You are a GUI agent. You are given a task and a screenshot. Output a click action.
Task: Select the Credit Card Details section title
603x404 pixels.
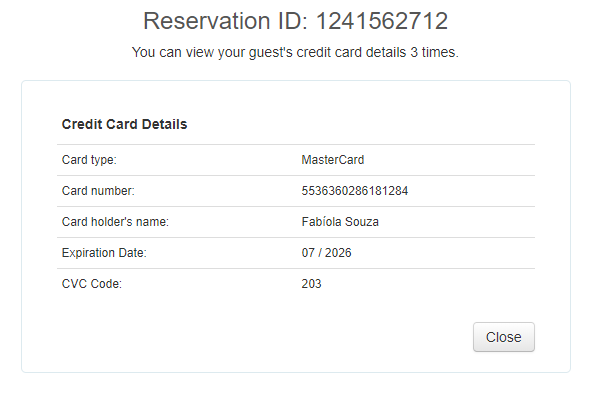pos(125,125)
